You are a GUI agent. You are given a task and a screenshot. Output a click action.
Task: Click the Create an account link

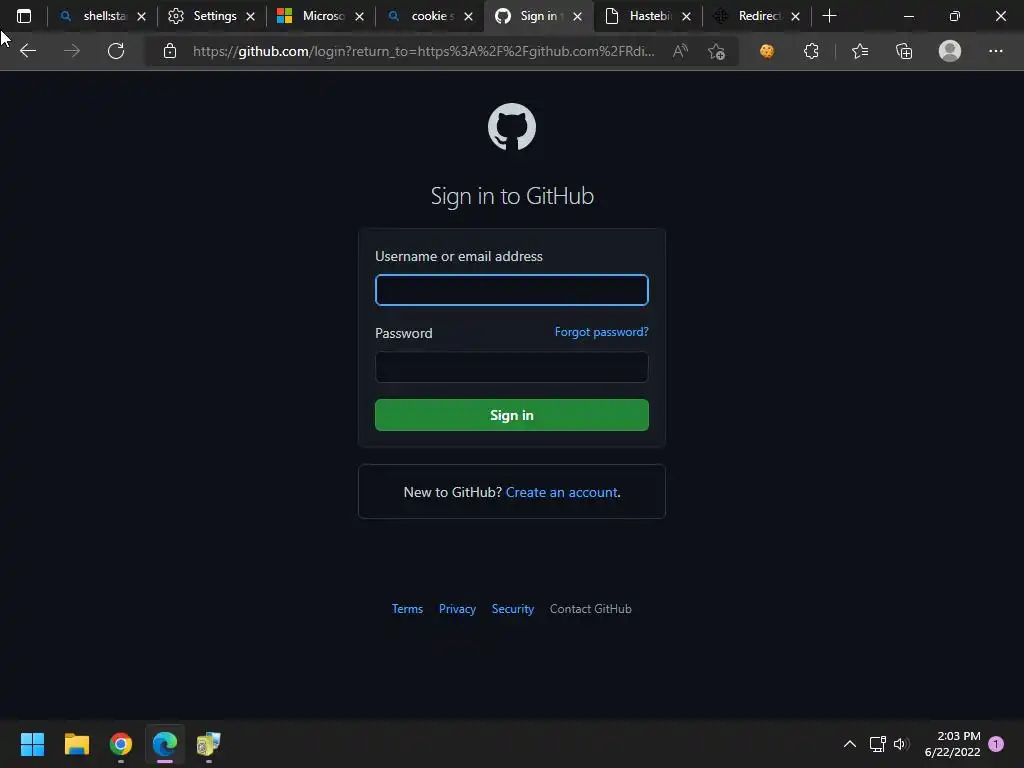pos(562,492)
